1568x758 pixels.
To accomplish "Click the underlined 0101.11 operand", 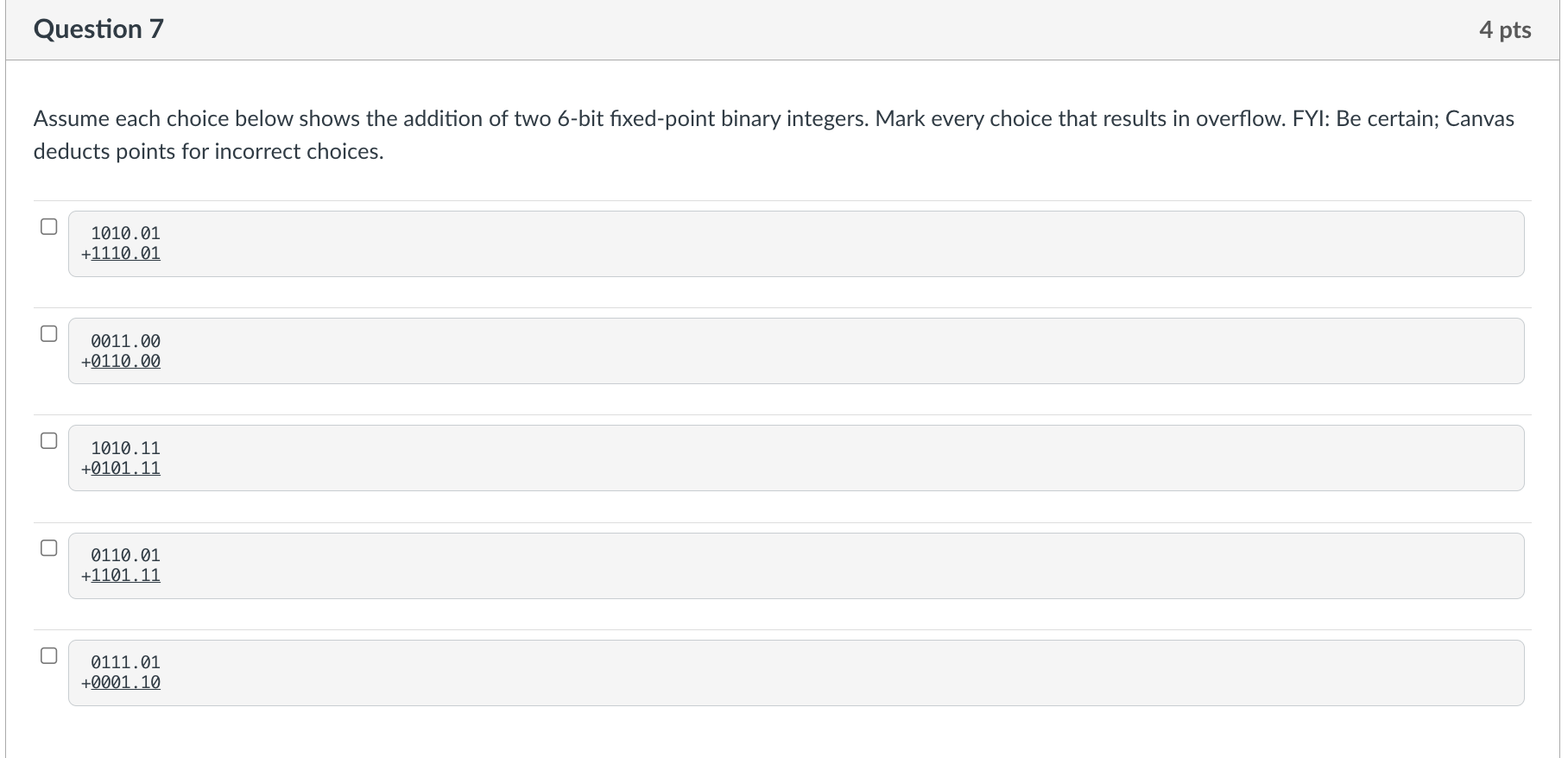I will [128, 468].
